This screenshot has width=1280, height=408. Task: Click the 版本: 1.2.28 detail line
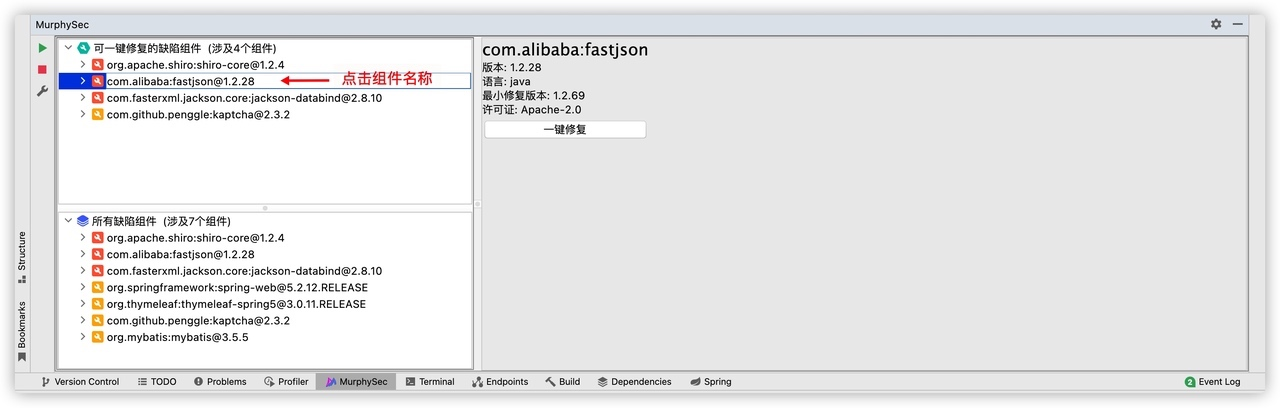[x=513, y=67]
